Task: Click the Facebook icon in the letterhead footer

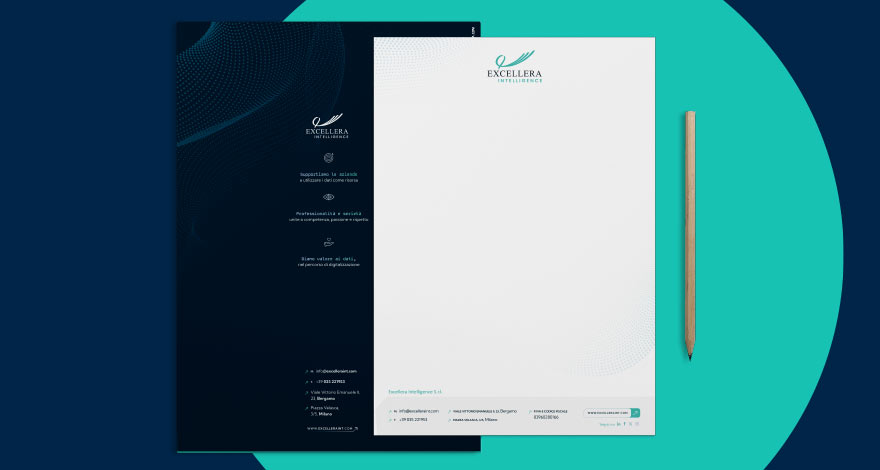Action: click(x=625, y=424)
